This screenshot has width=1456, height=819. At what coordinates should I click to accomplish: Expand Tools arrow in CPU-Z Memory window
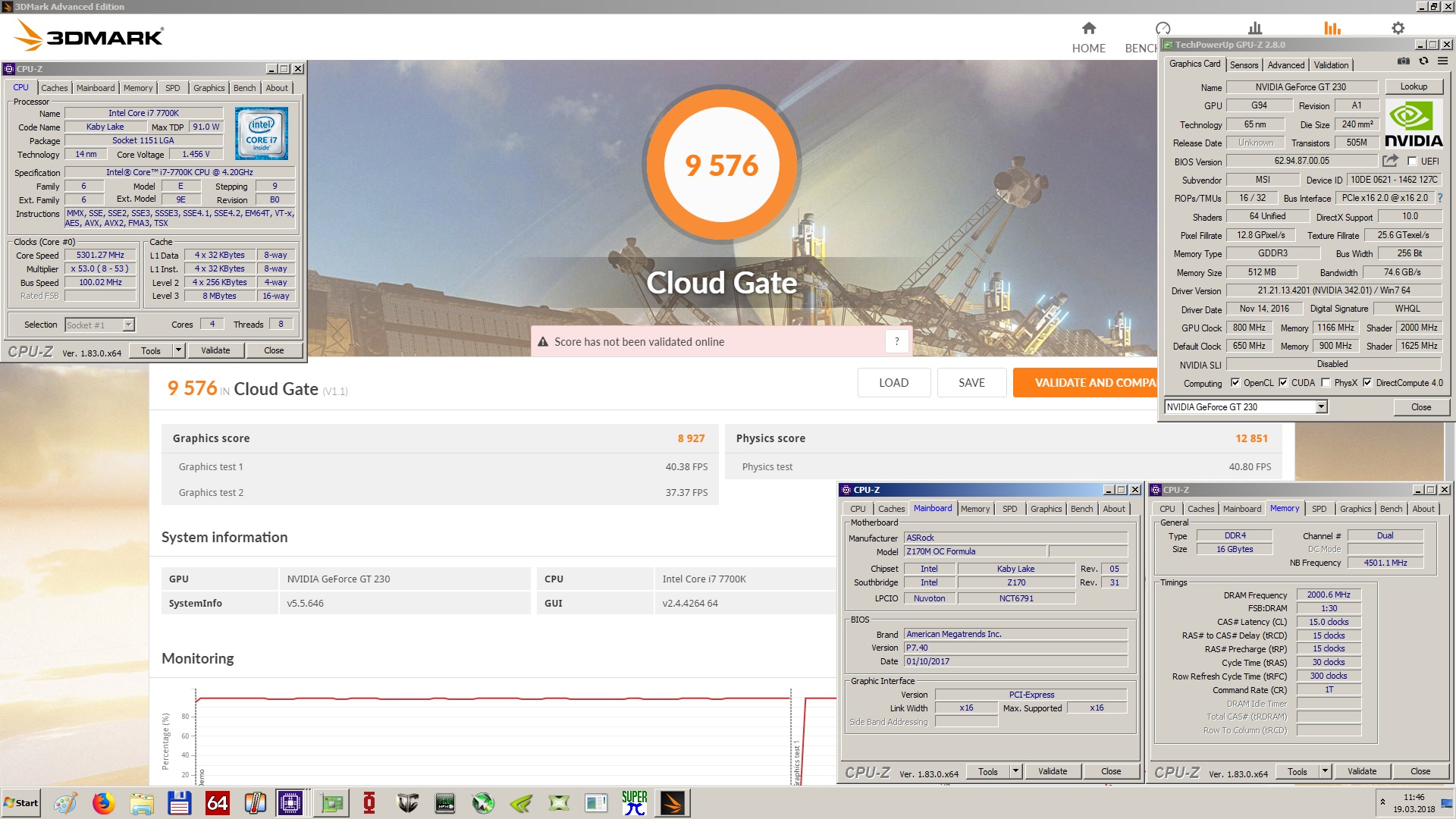1325,772
